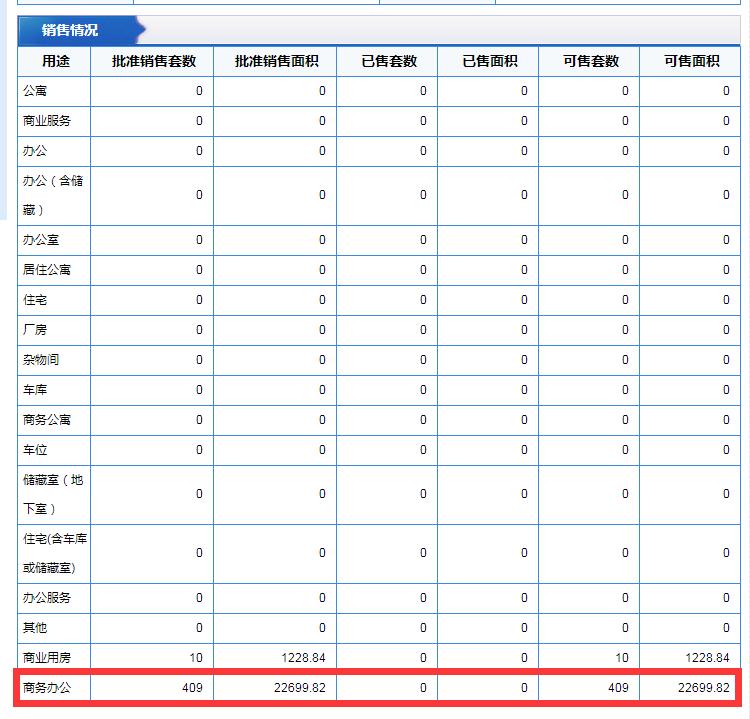Click 批准销售面积 value 0 in 住宅 row
Image resolution: width=750 pixels, height=719 pixels.
pos(322,300)
